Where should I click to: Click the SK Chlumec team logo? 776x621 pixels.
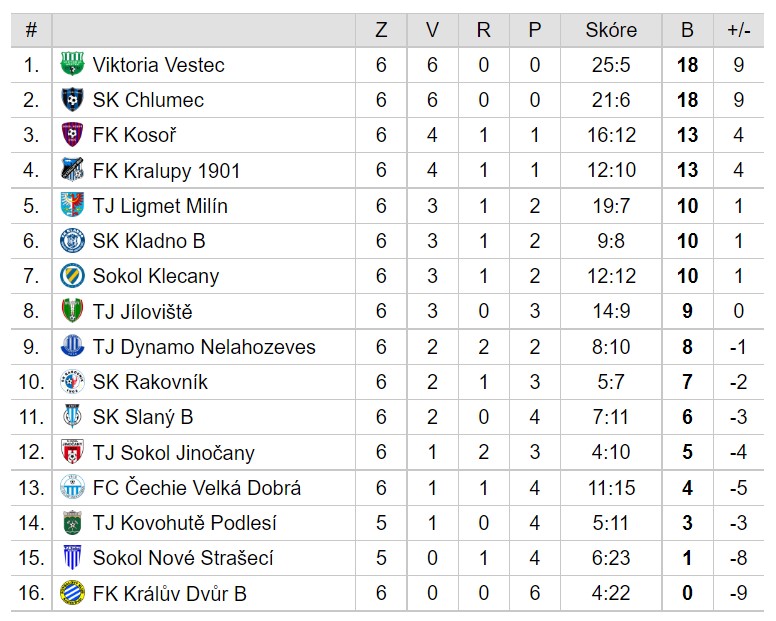72,99
